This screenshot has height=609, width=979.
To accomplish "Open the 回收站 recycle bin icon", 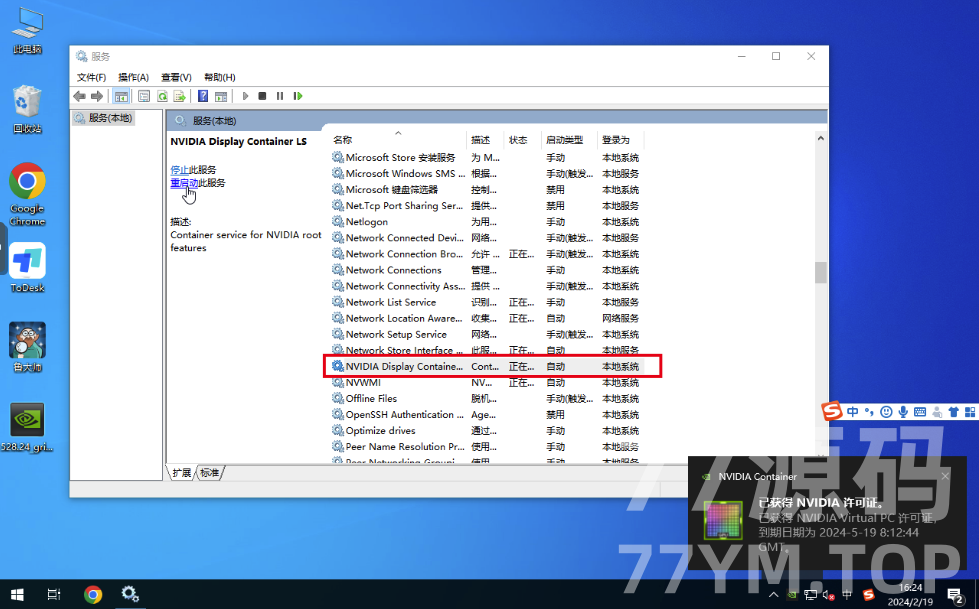I will pos(27,109).
